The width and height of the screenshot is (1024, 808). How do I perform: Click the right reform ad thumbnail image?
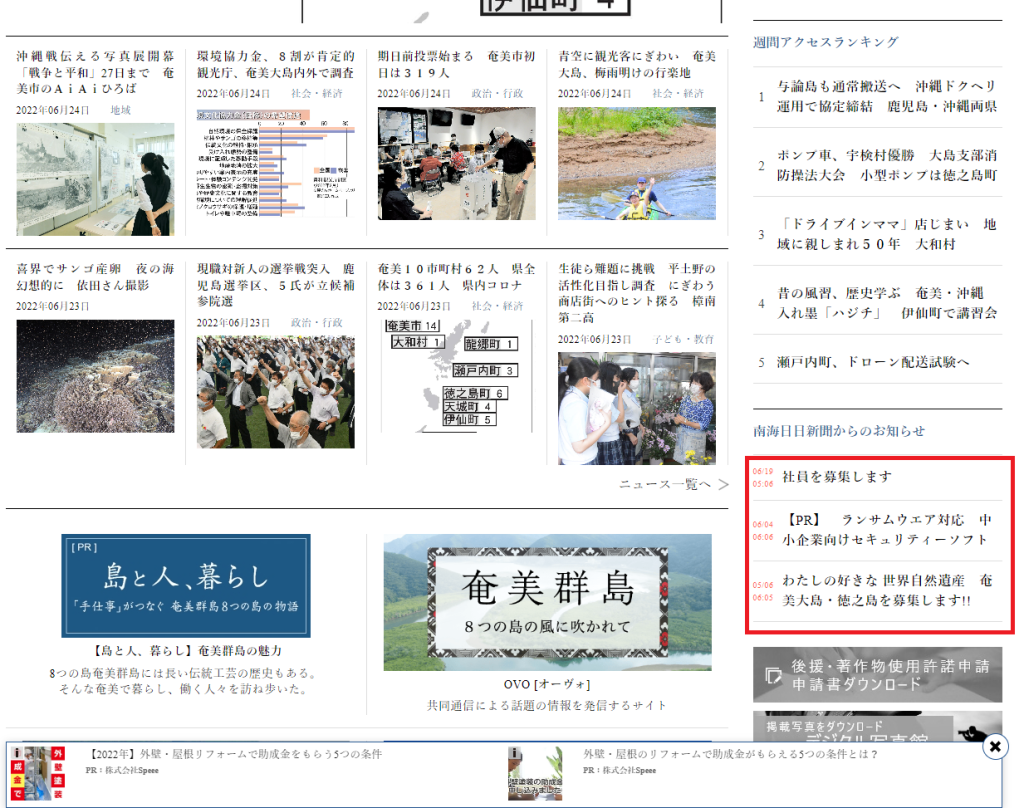[536, 774]
